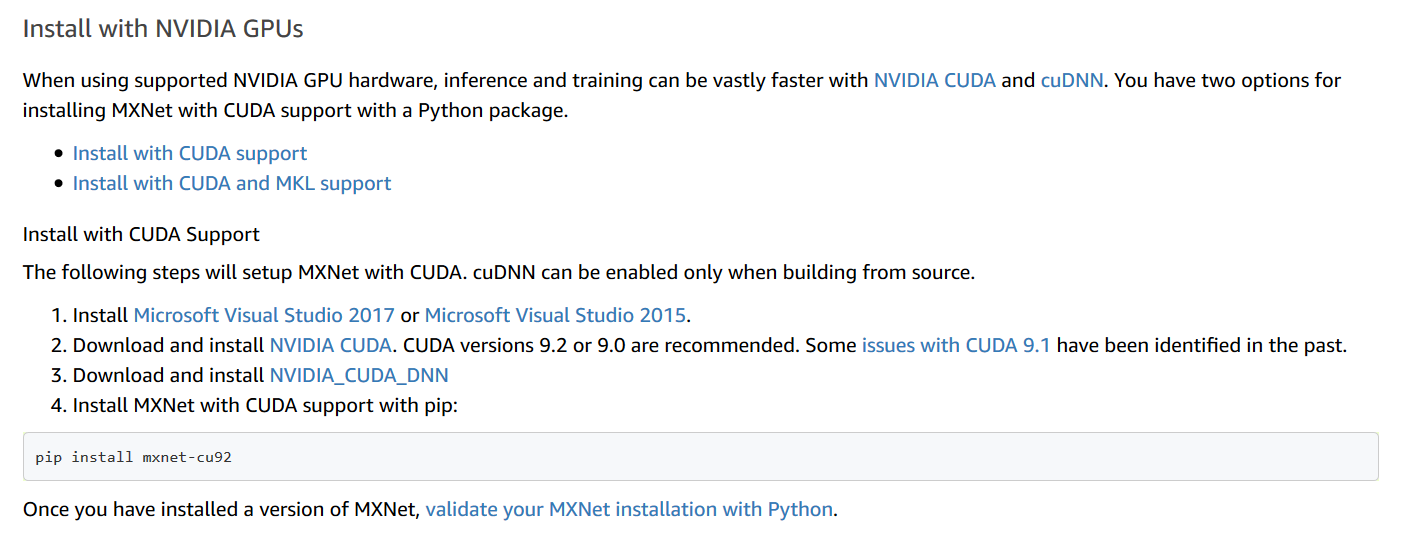
Task: Open Microsoft Visual Studio 2015 link
Action: click(555, 315)
